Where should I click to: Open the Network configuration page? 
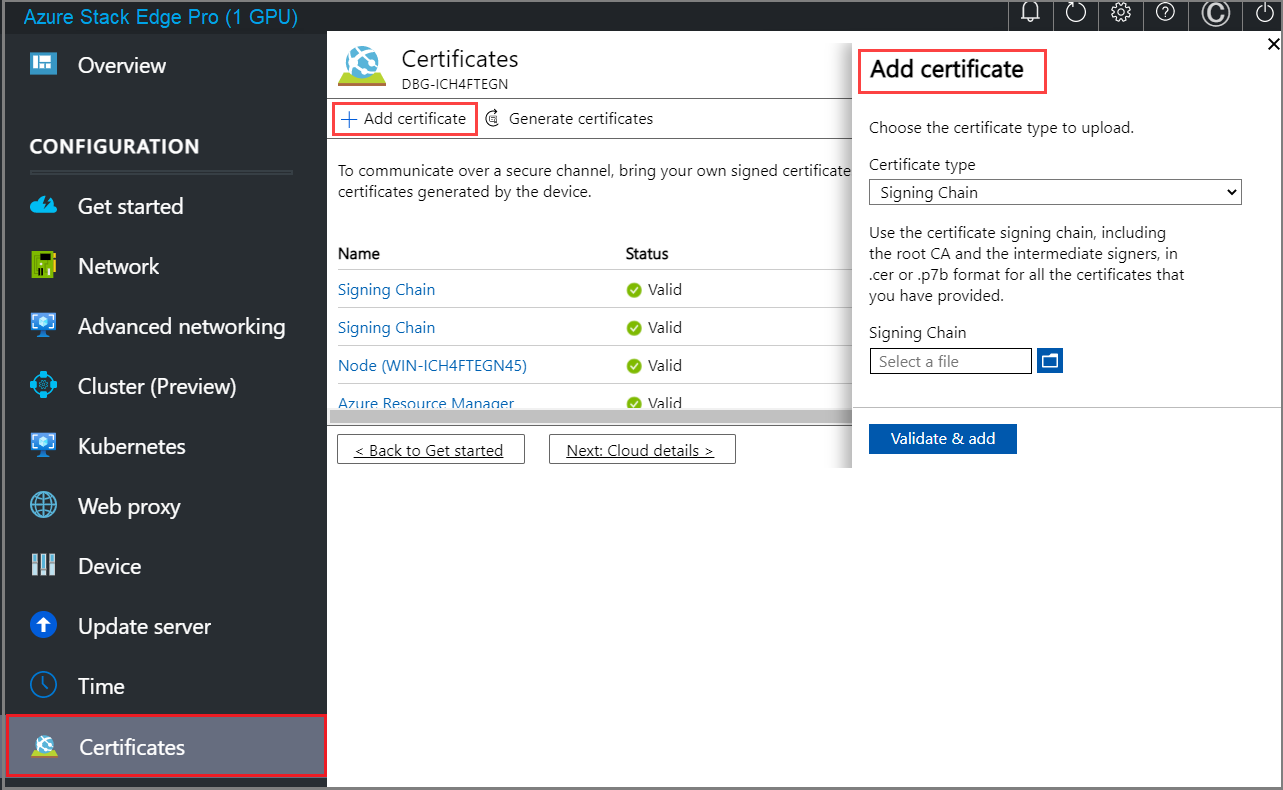pos(118,266)
